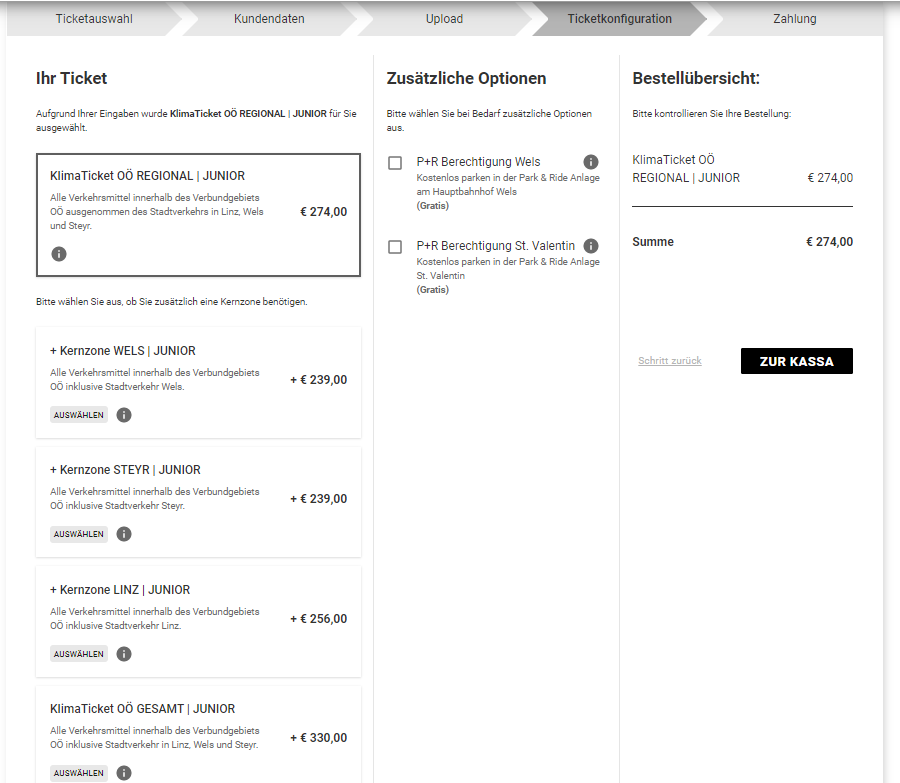Click P+R Berechtigung Wels label
This screenshot has height=783, width=900.
coord(478,162)
